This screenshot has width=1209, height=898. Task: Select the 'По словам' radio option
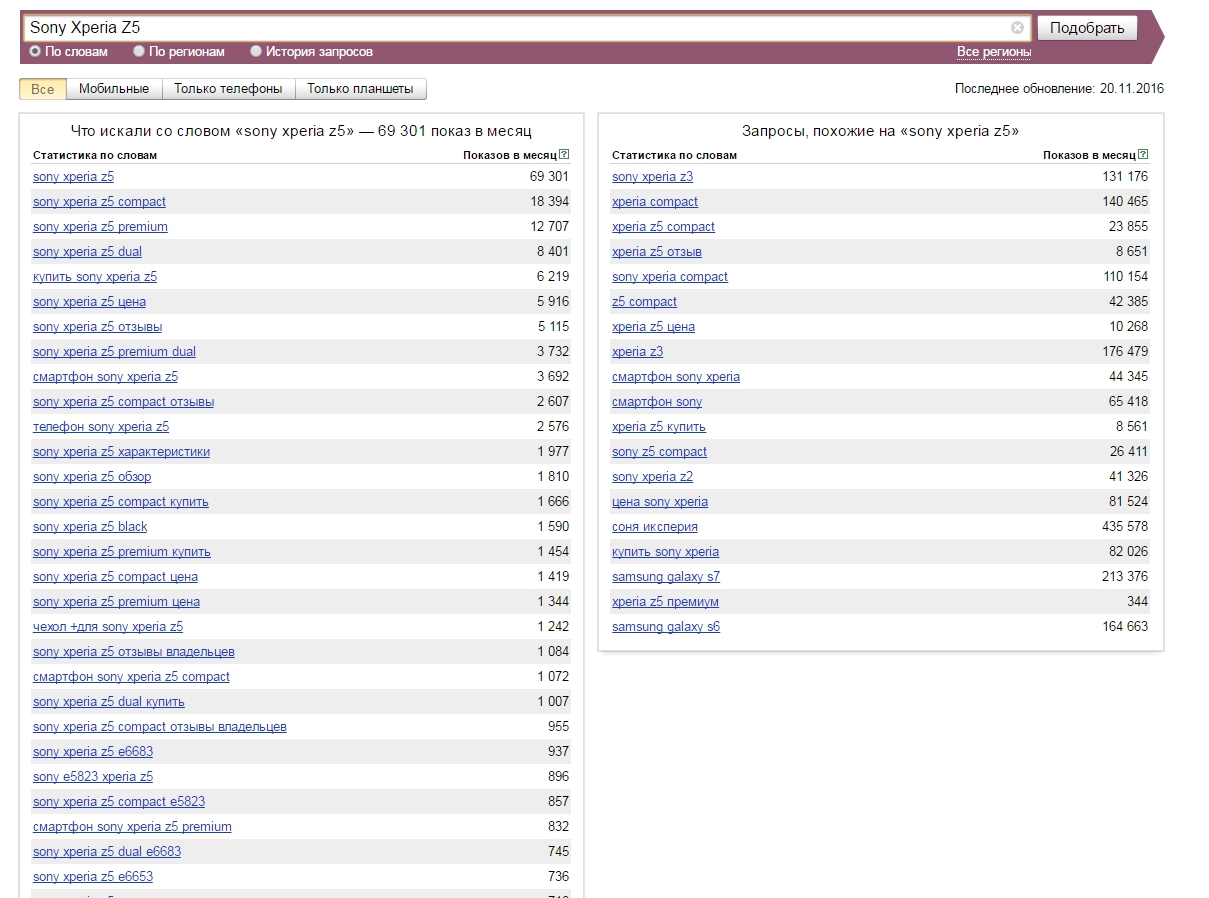coord(35,51)
